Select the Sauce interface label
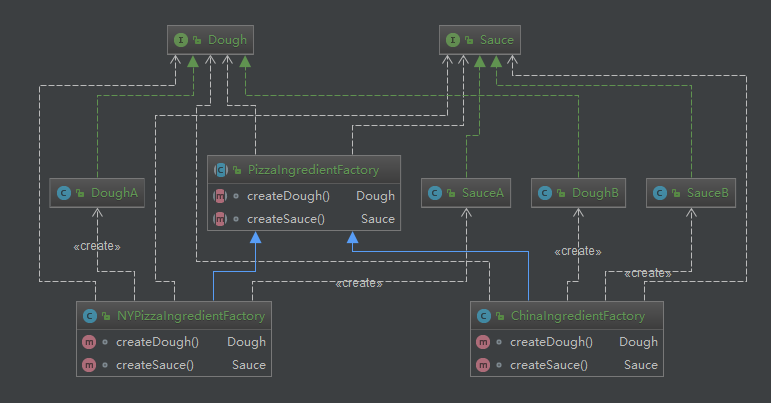Screen dimensions: 771x403 pos(497,40)
